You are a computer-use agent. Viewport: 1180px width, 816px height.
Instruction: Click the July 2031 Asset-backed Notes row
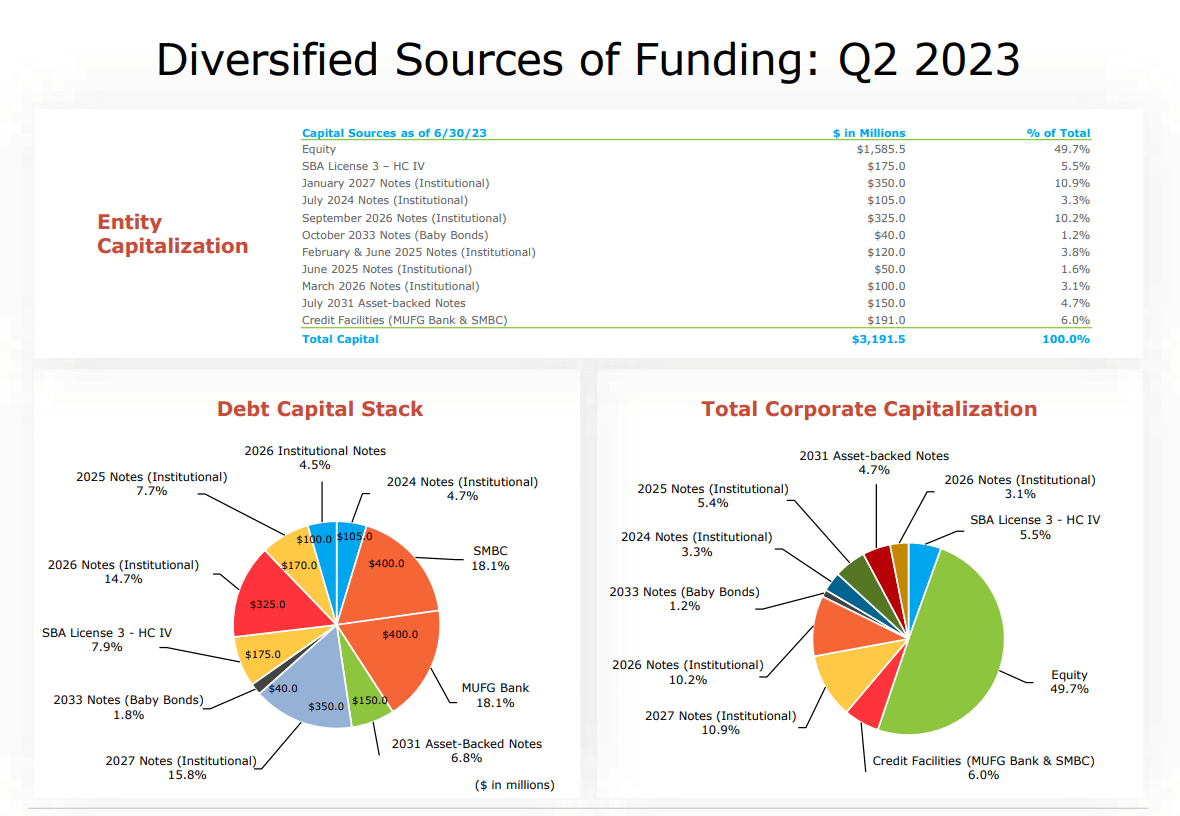(695, 303)
